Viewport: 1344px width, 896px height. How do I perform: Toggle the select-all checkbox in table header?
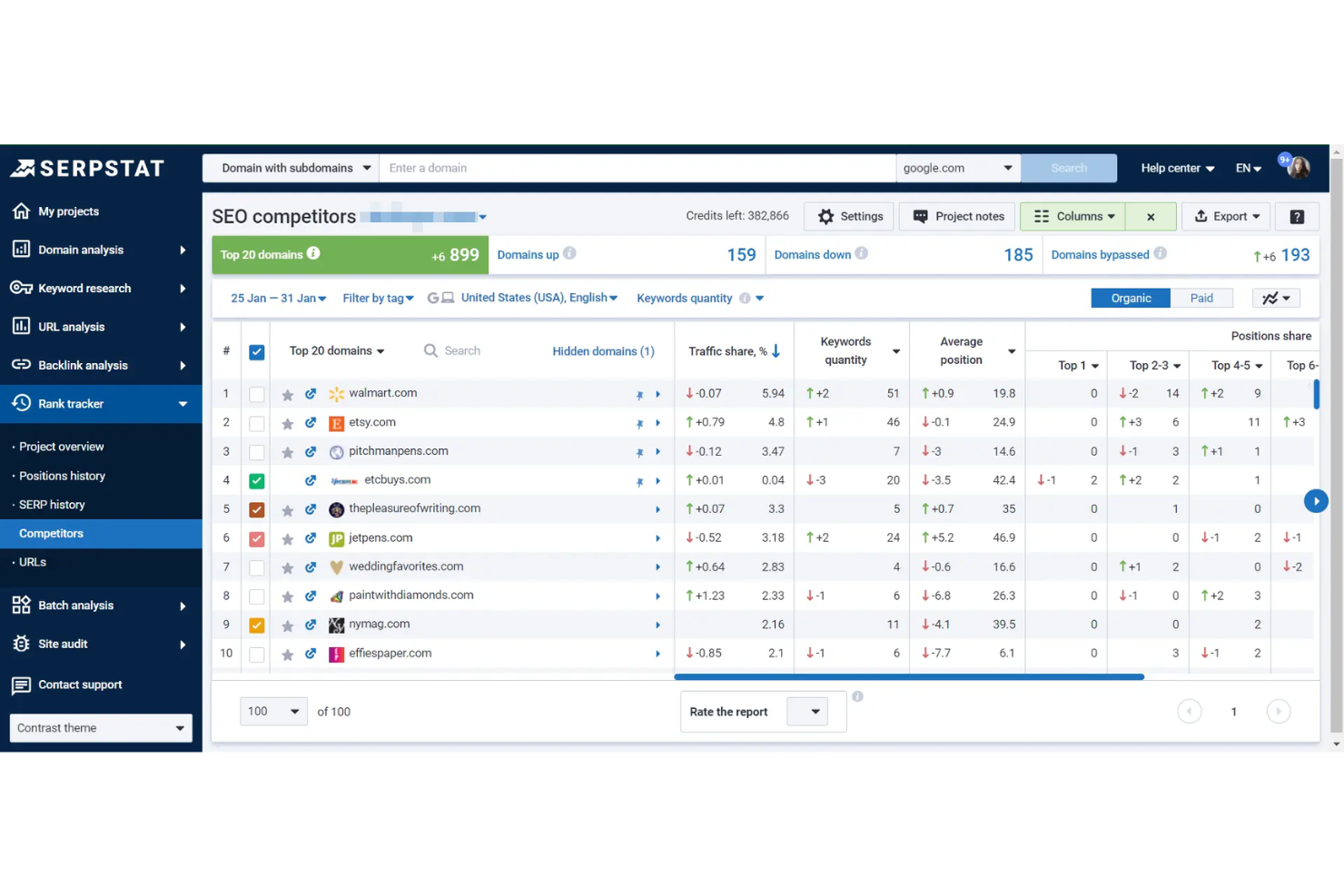coord(256,351)
